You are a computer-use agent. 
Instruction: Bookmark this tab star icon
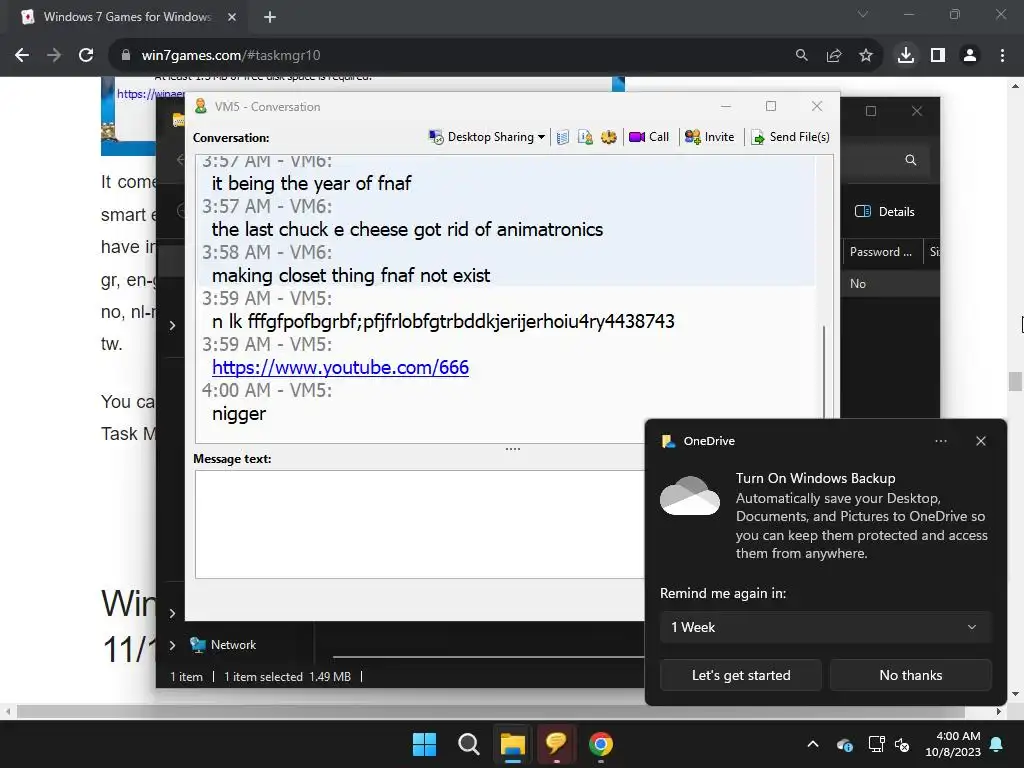pyautogui.click(x=865, y=56)
